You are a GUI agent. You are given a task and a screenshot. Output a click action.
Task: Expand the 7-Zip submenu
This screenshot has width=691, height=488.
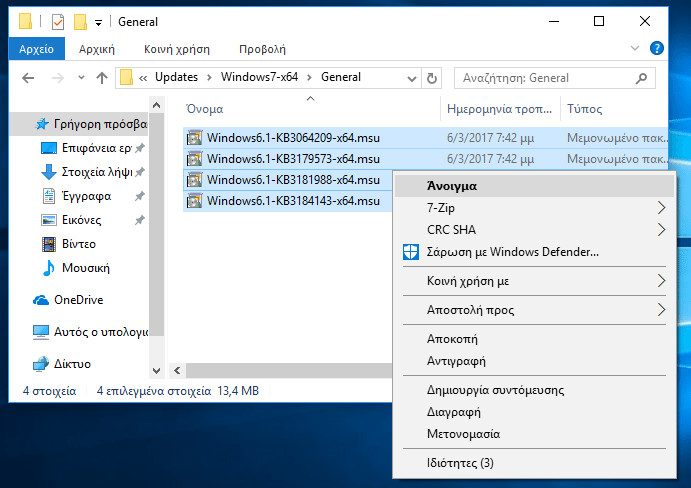click(534, 208)
